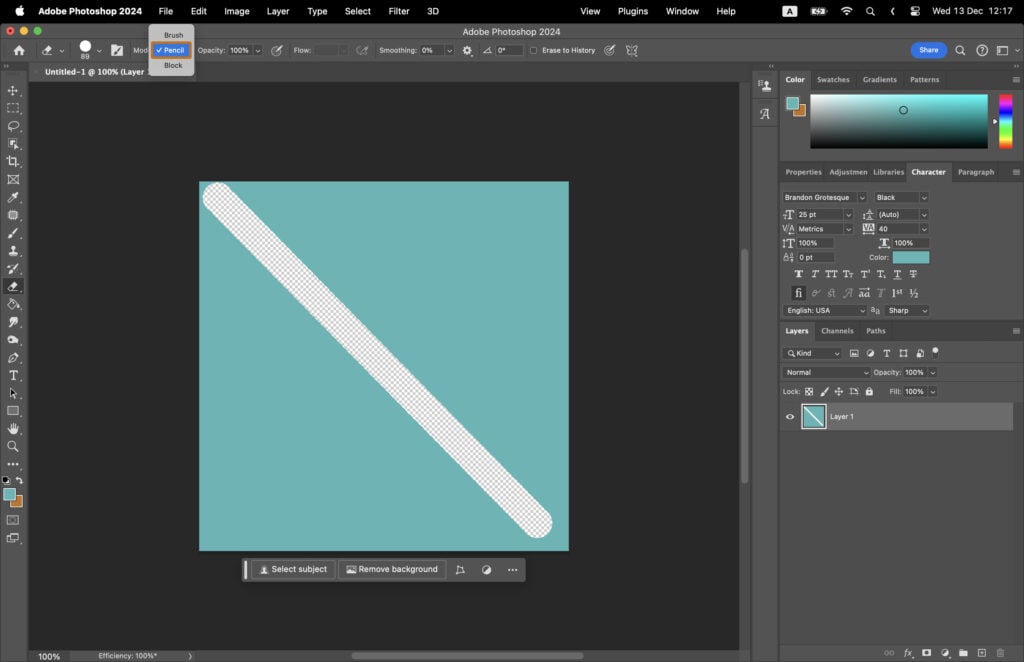
Task: Choose Block from the eraser mode menu
Action: click(172, 65)
